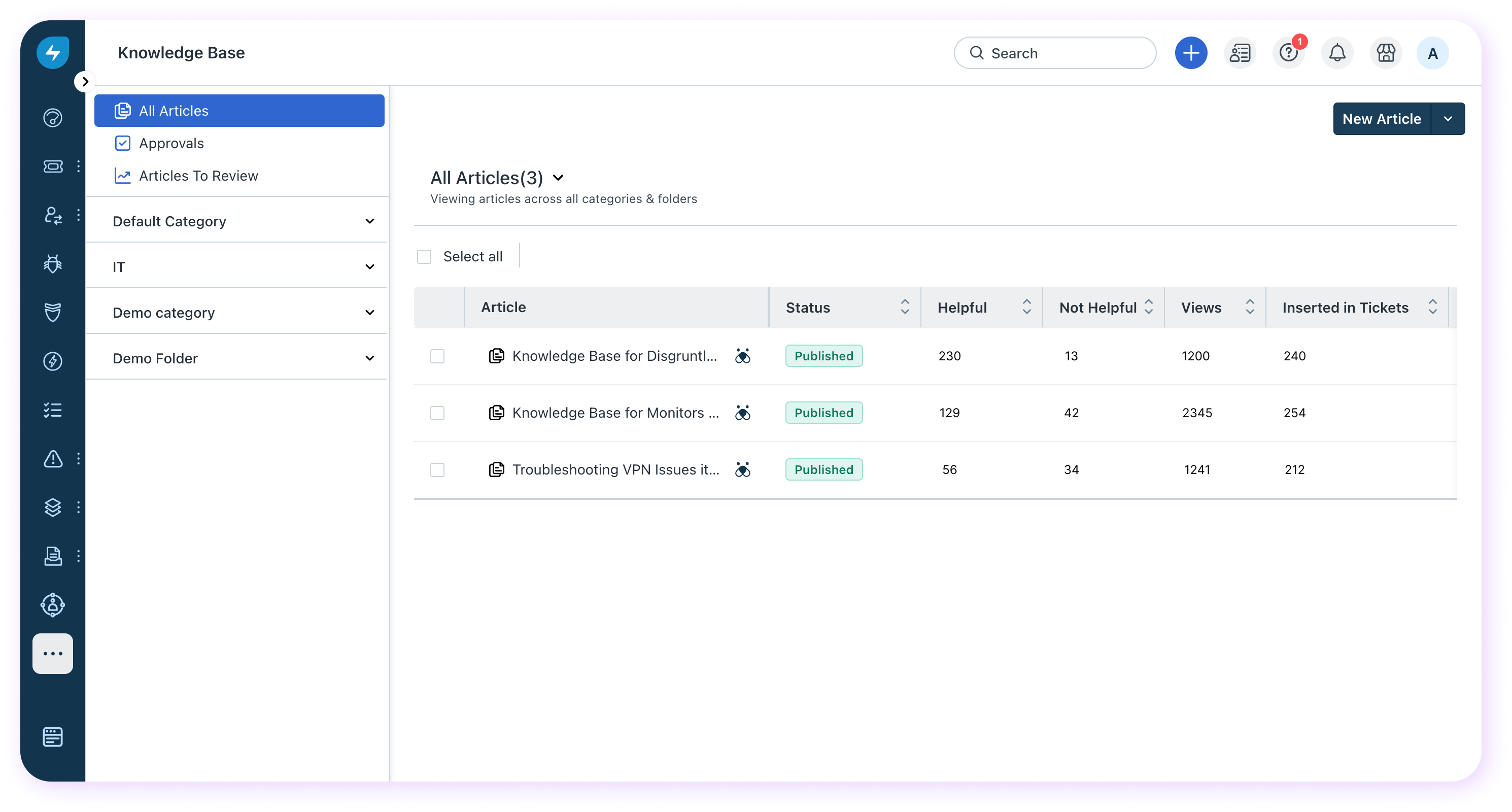Image resolution: width=1512 pixels, height=812 pixels.
Task: Check the Troubleshooting VPN Issues article checkbox
Action: (437, 470)
